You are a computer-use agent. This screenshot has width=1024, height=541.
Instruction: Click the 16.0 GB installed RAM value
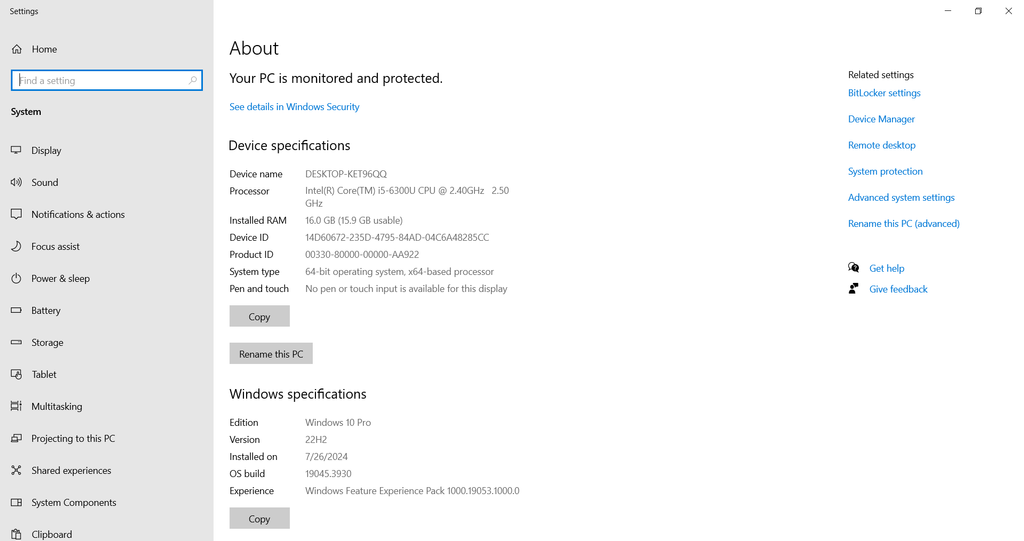354,220
